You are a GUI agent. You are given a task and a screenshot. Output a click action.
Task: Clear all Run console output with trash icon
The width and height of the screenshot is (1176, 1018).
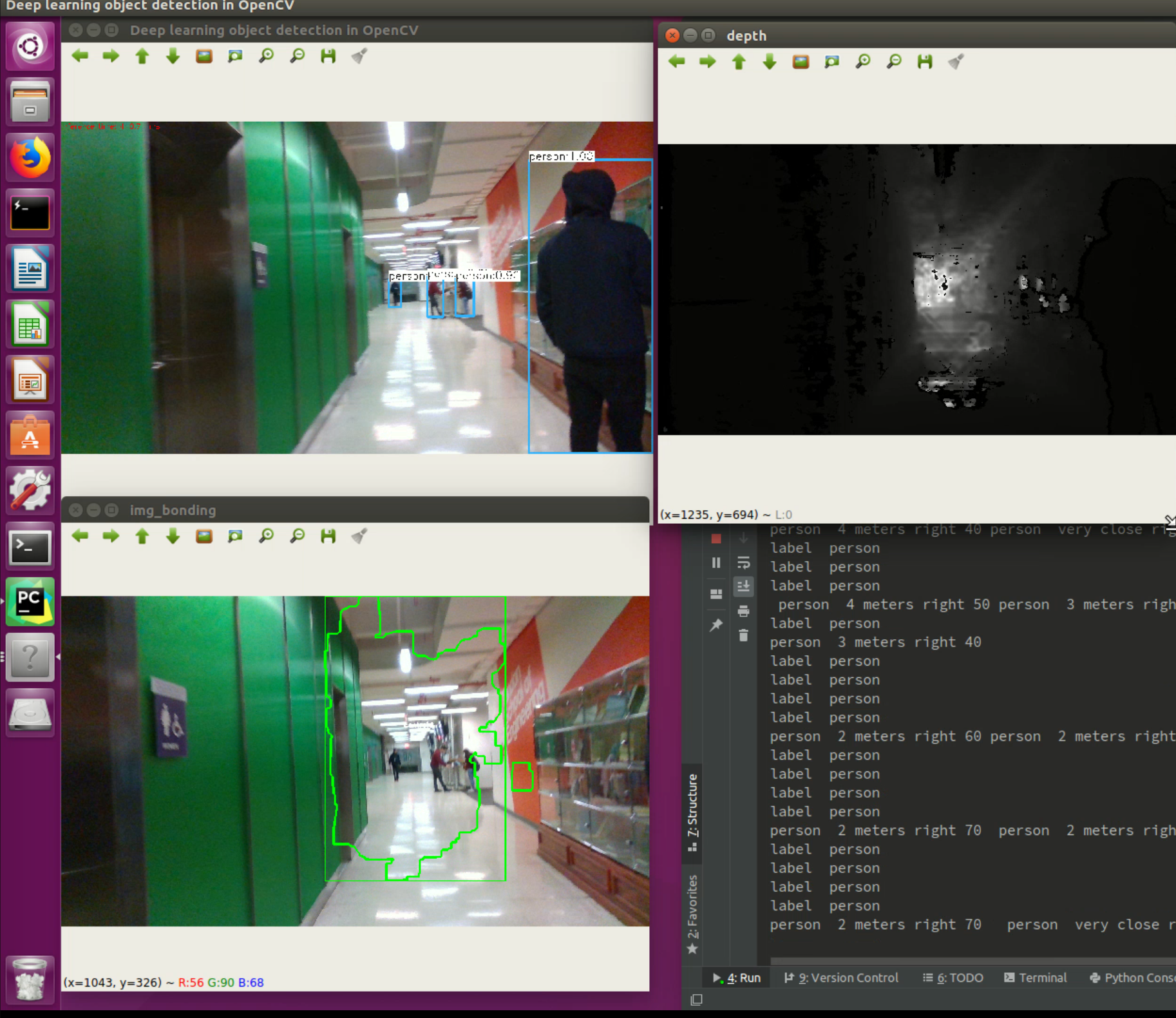(x=743, y=636)
